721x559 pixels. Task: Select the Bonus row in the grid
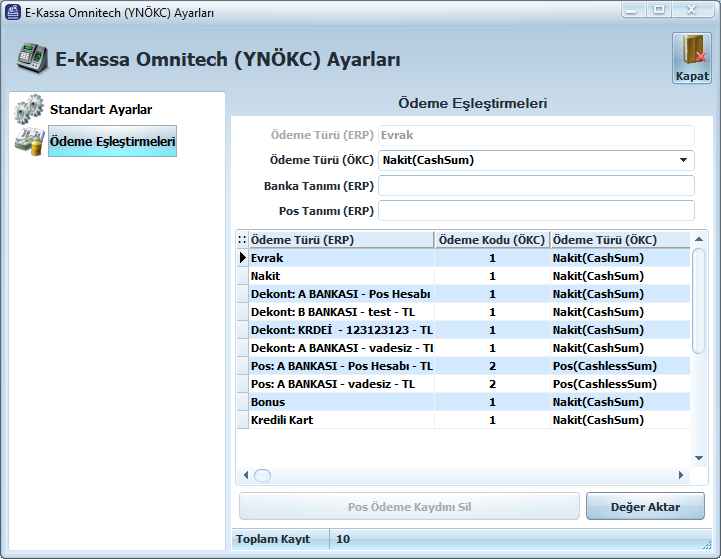pos(464,402)
